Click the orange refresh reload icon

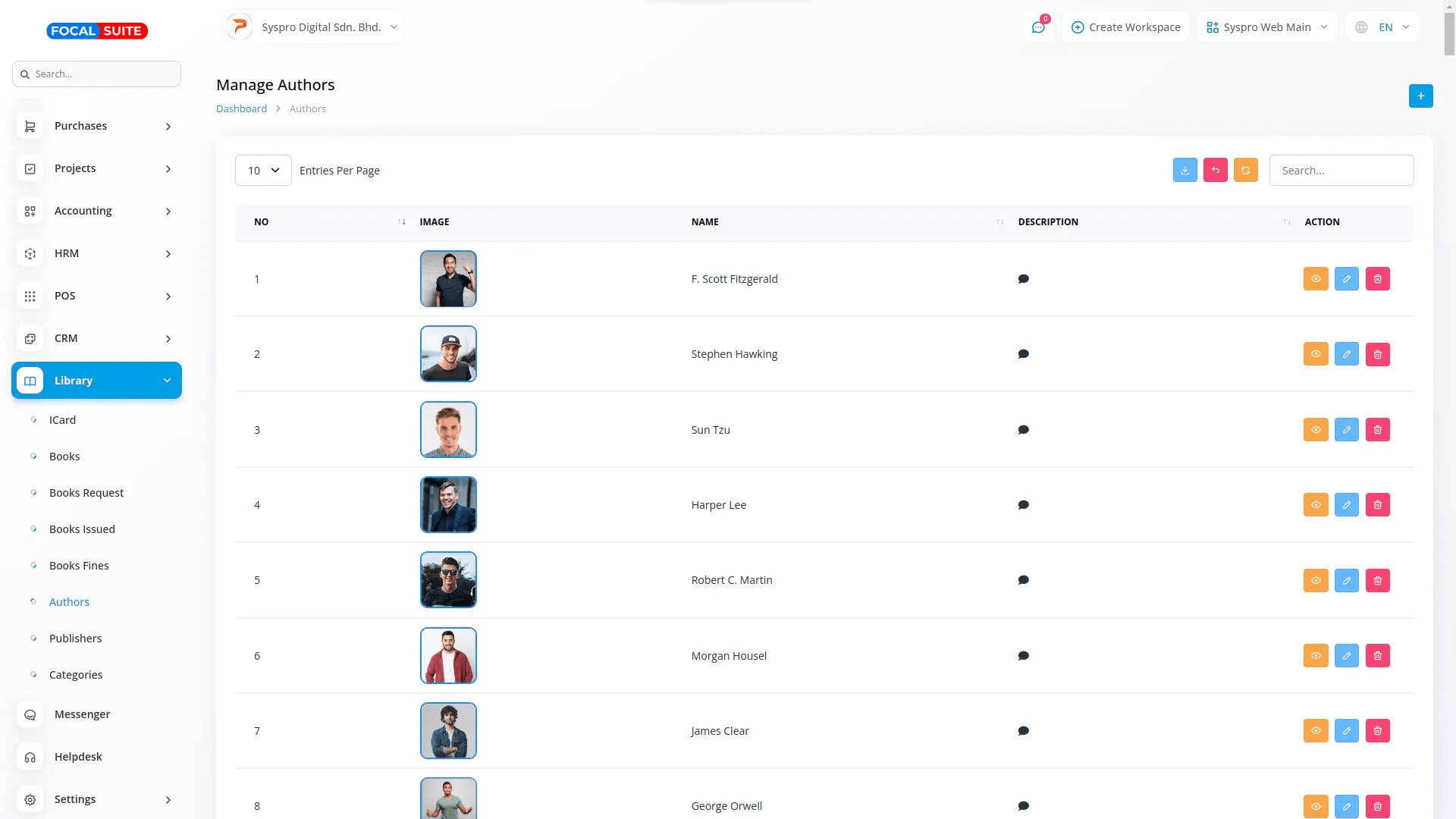point(1245,170)
